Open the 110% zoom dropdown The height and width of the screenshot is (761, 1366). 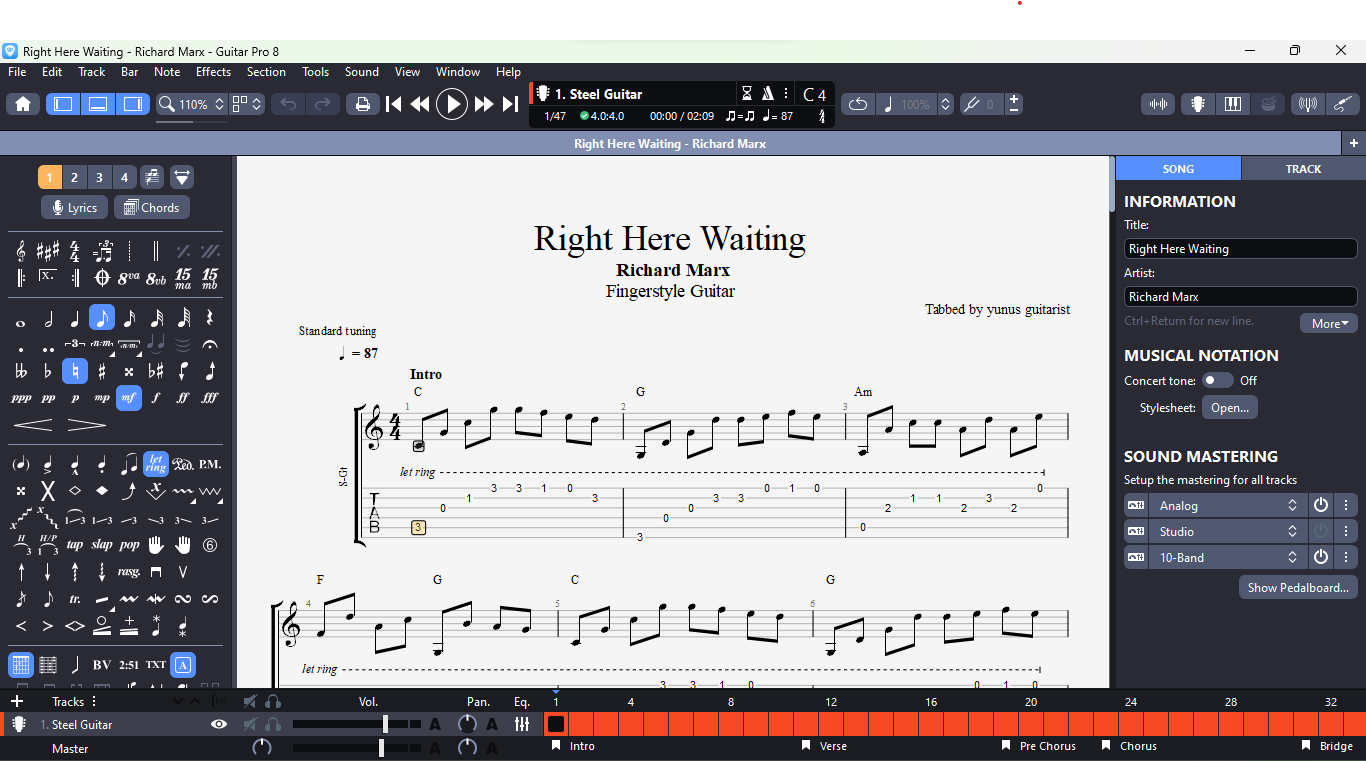pos(192,104)
